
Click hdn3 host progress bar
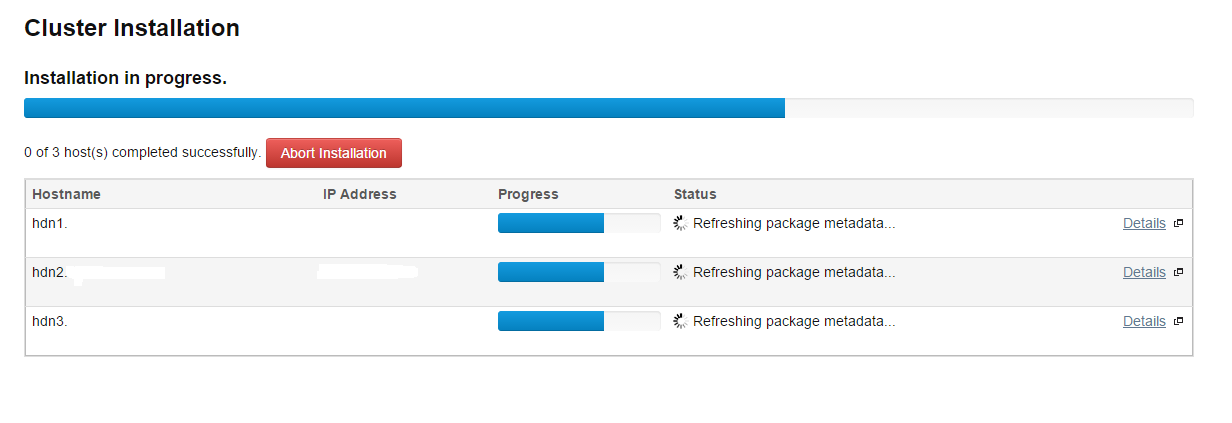tap(579, 321)
